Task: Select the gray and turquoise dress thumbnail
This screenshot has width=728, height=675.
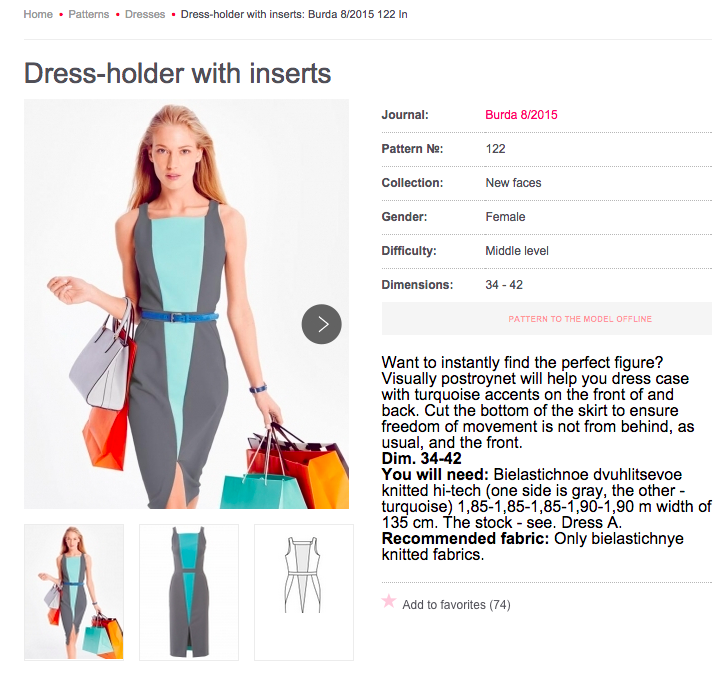Action: coord(189,592)
